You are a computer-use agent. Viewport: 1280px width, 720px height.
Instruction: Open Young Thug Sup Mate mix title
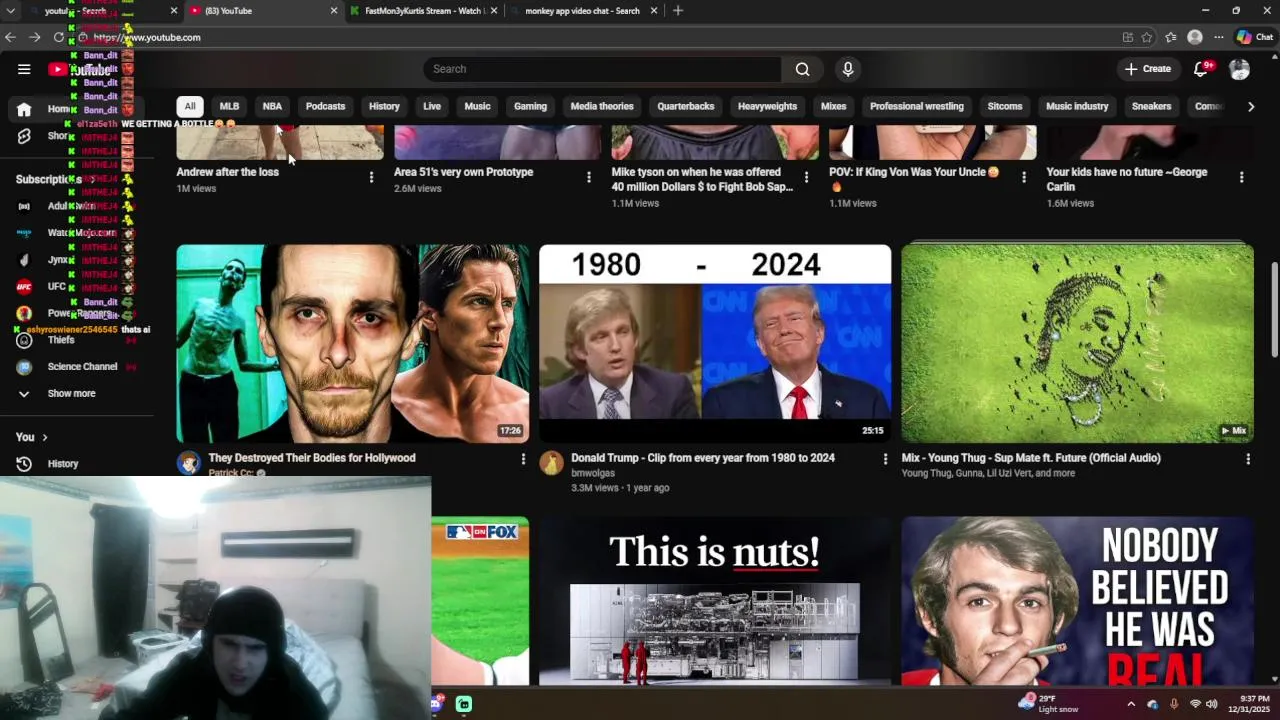(x=1031, y=458)
